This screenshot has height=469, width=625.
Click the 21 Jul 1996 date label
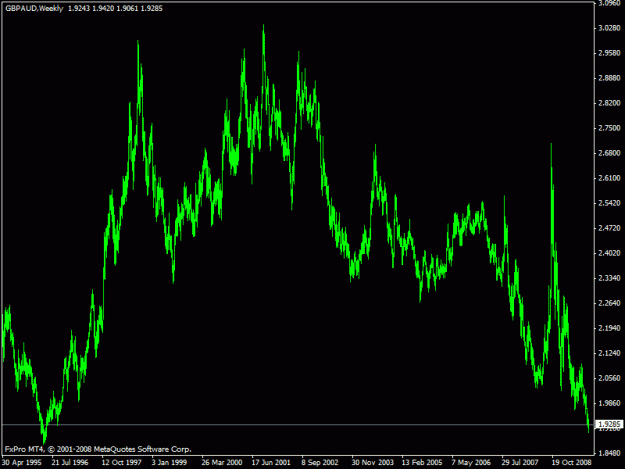[70, 463]
